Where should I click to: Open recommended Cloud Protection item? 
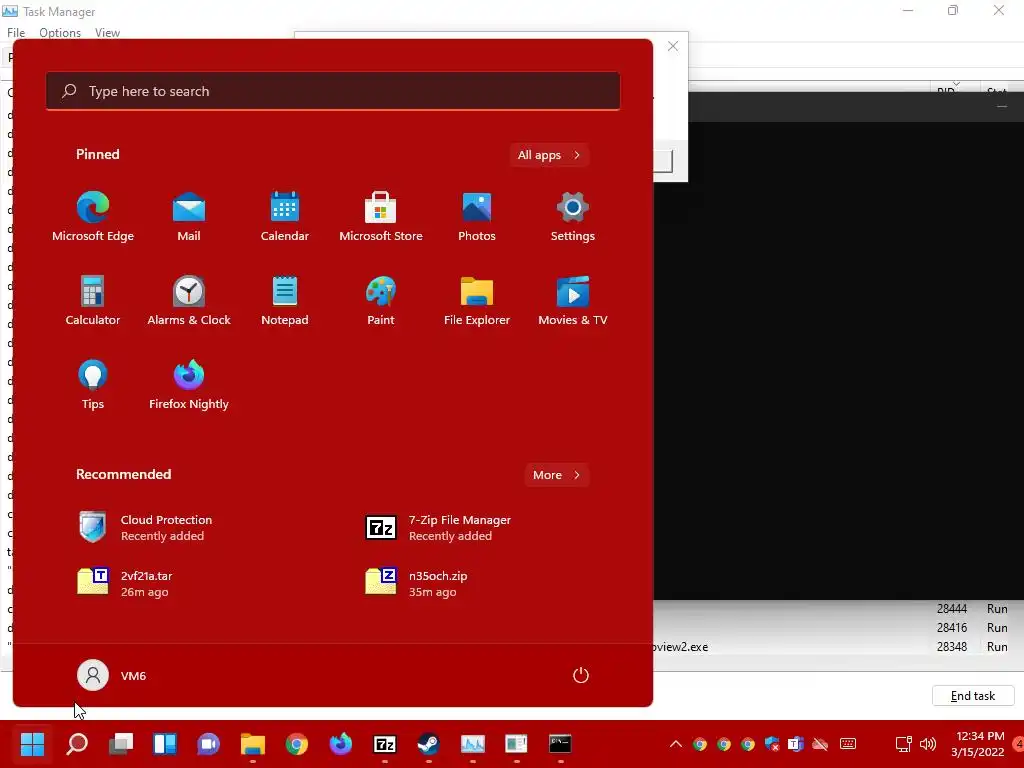point(145,528)
